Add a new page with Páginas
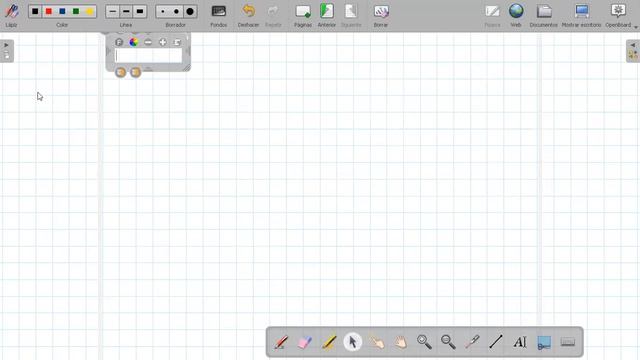640x360 pixels. pos(303,15)
